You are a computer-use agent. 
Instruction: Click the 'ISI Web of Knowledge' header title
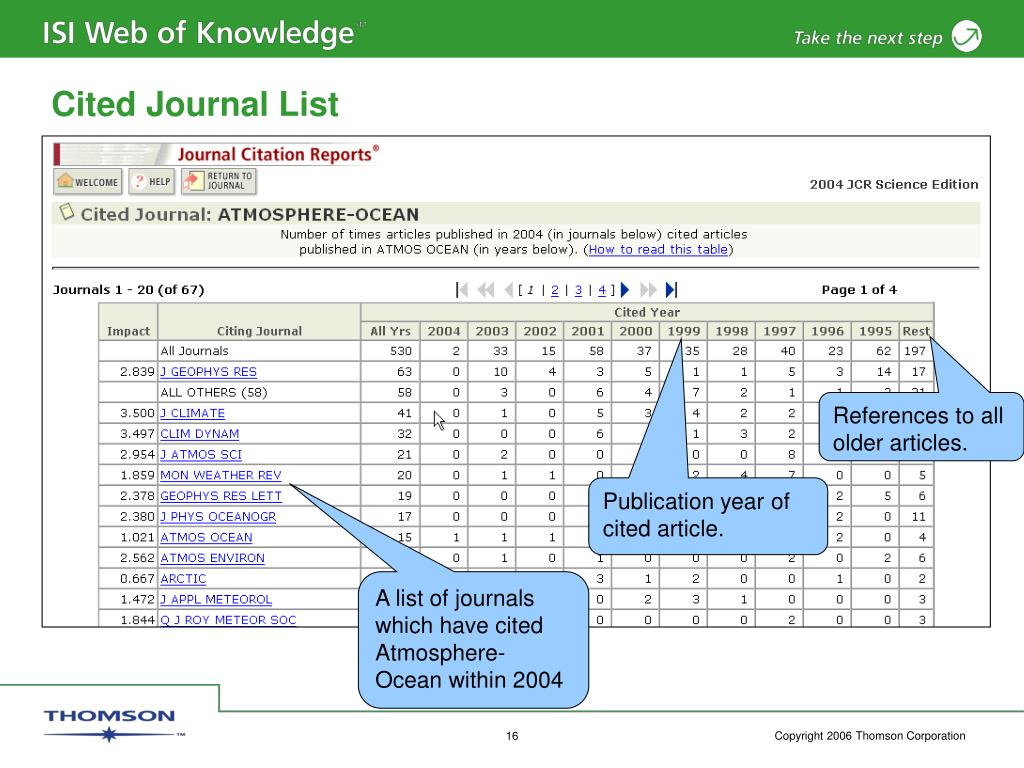pos(199,33)
